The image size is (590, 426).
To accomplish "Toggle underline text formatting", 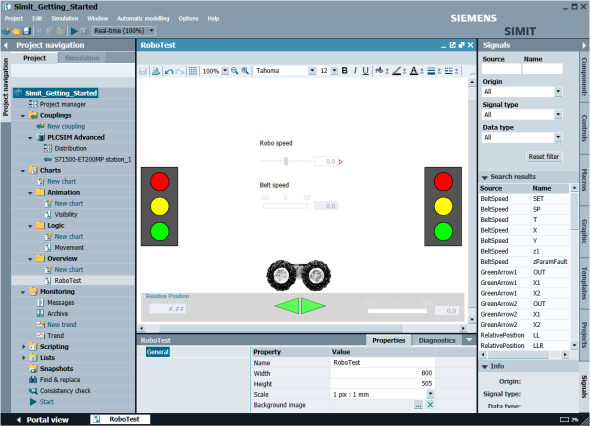I will (365, 71).
